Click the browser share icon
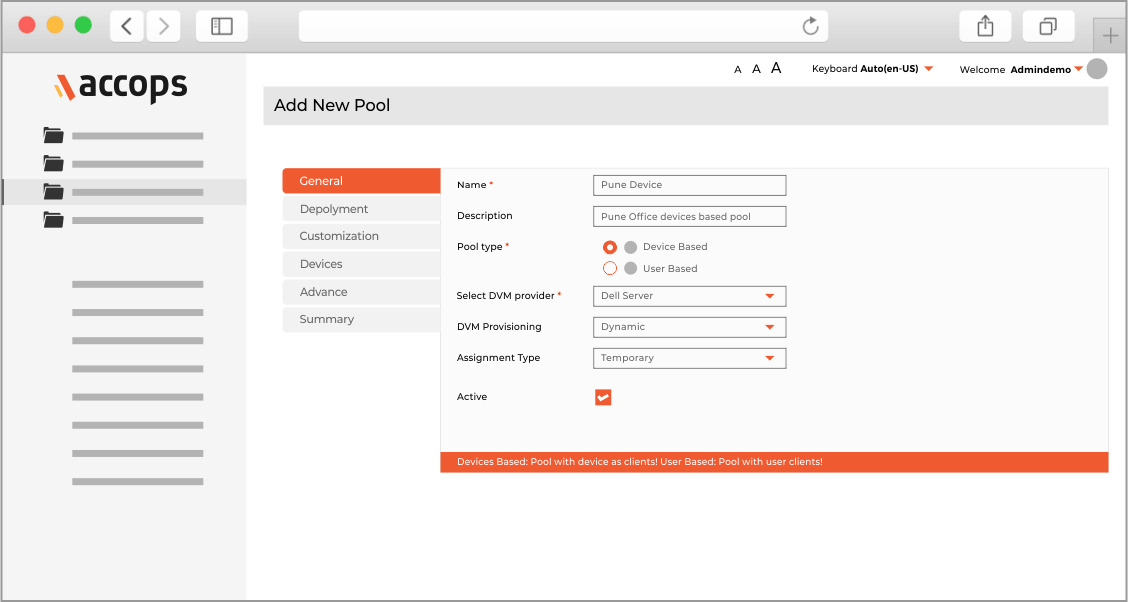This screenshot has height=602, width=1128. tap(985, 27)
